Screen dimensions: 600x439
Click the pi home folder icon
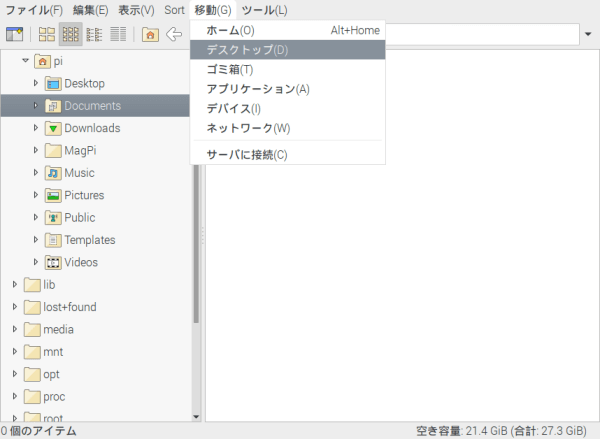coord(42,61)
